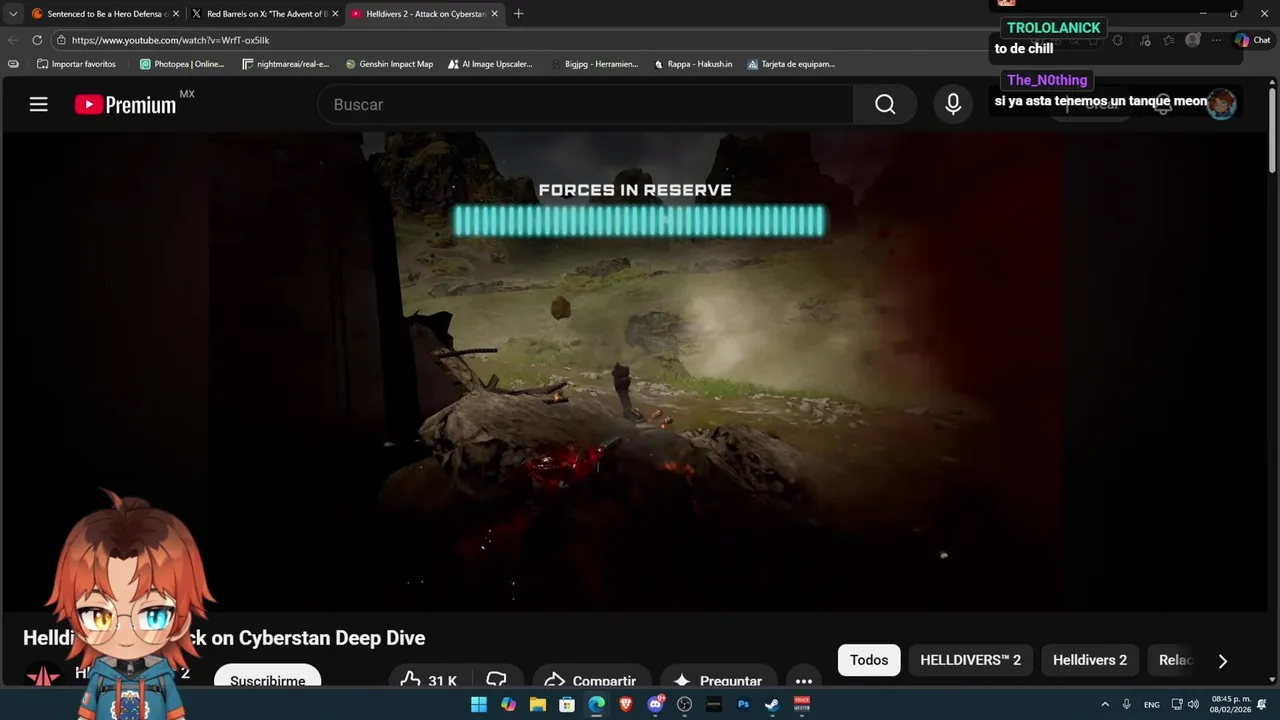Switch to Microsoft Edge in the taskbar
This screenshot has height=720, width=1280.
tap(596, 704)
